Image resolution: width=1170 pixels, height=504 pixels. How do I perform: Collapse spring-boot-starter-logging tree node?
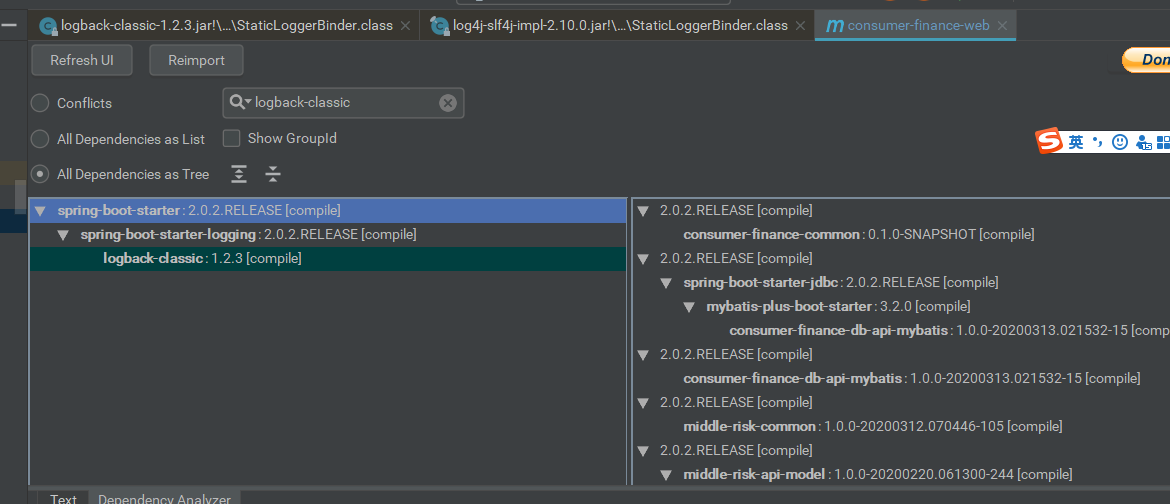tap(63, 235)
